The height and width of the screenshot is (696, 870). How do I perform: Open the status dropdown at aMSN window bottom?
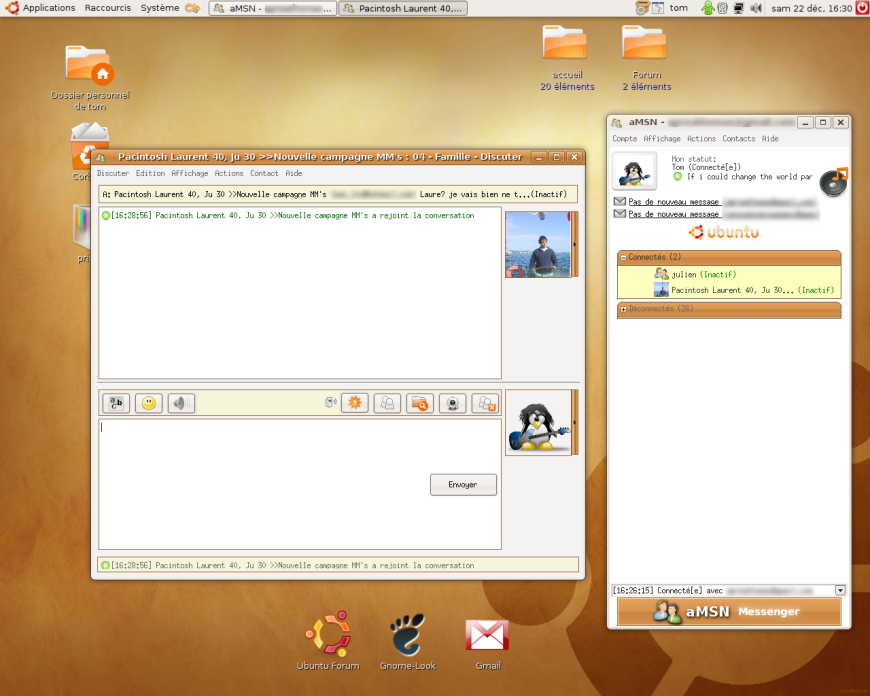(x=840, y=590)
